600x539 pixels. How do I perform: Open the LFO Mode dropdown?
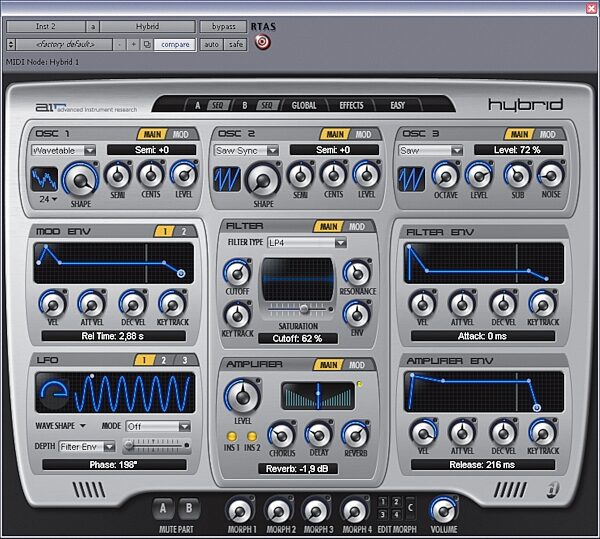pyautogui.click(x=158, y=426)
